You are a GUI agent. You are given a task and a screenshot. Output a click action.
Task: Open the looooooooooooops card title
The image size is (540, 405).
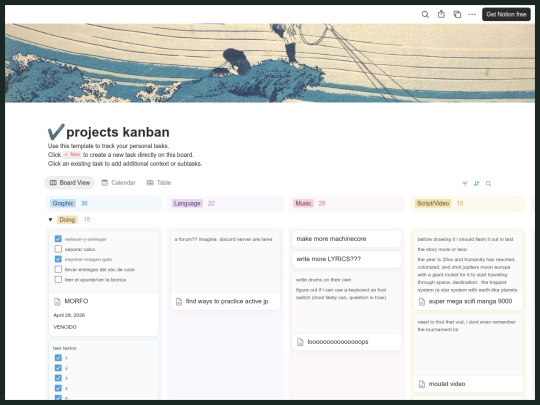pos(338,342)
